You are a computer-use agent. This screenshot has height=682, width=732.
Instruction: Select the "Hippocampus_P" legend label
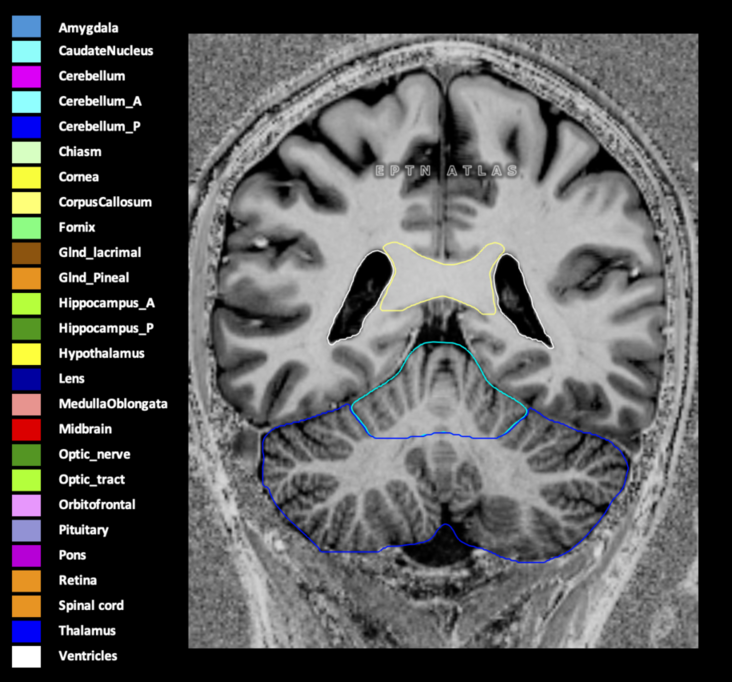point(106,328)
